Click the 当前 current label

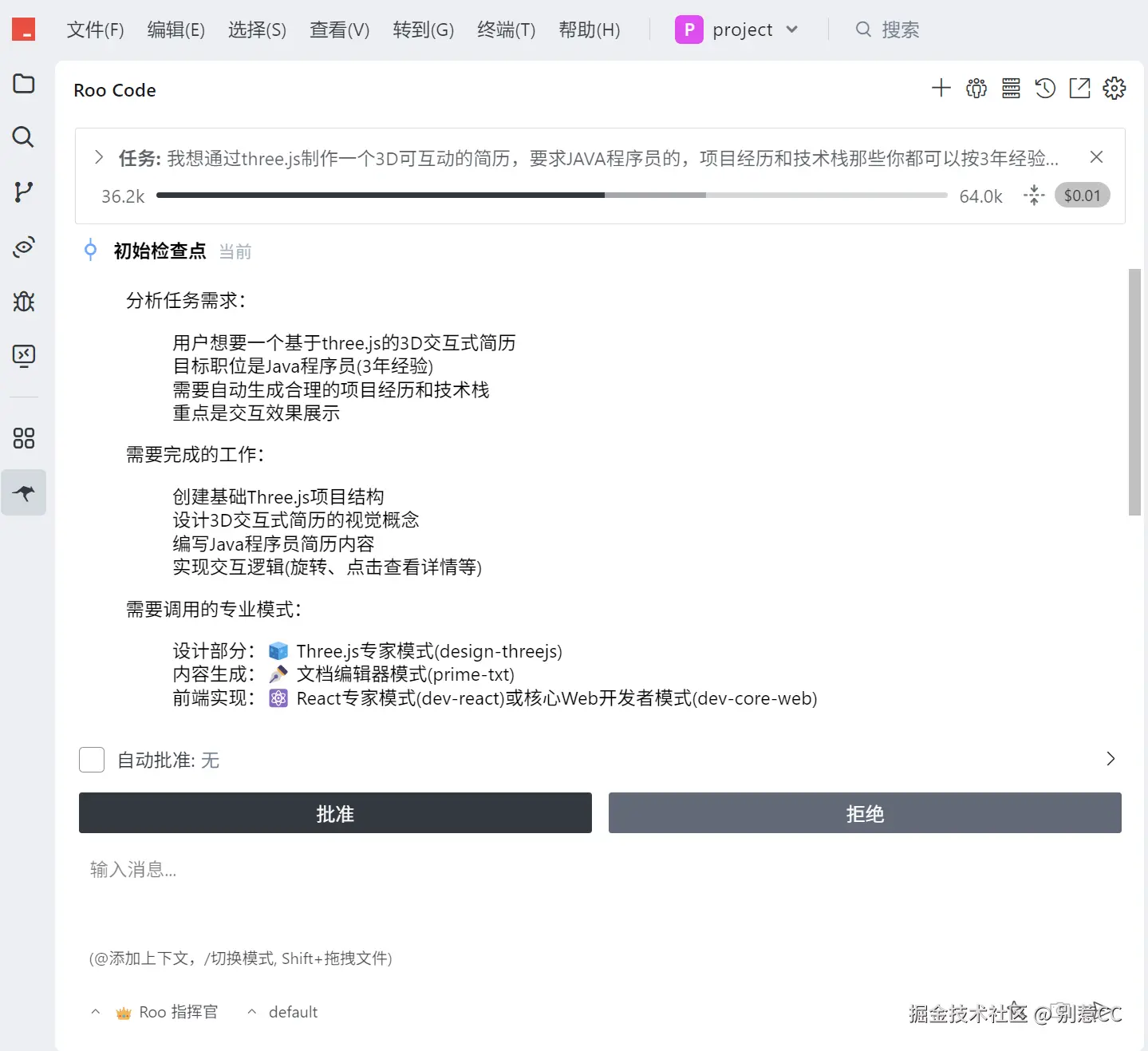[x=235, y=252]
